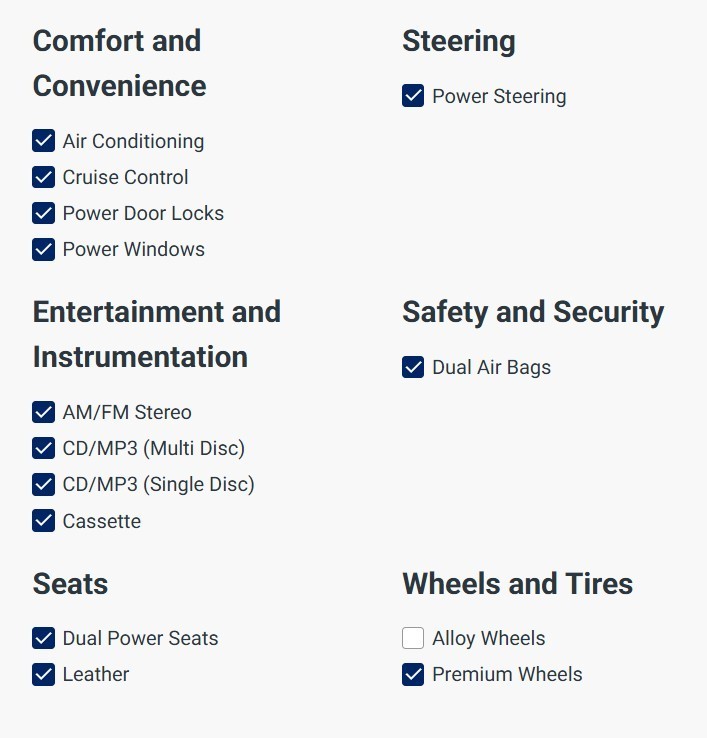
Task: Toggle the AM/FM Stereo checkbox
Action: (x=44, y=412)
